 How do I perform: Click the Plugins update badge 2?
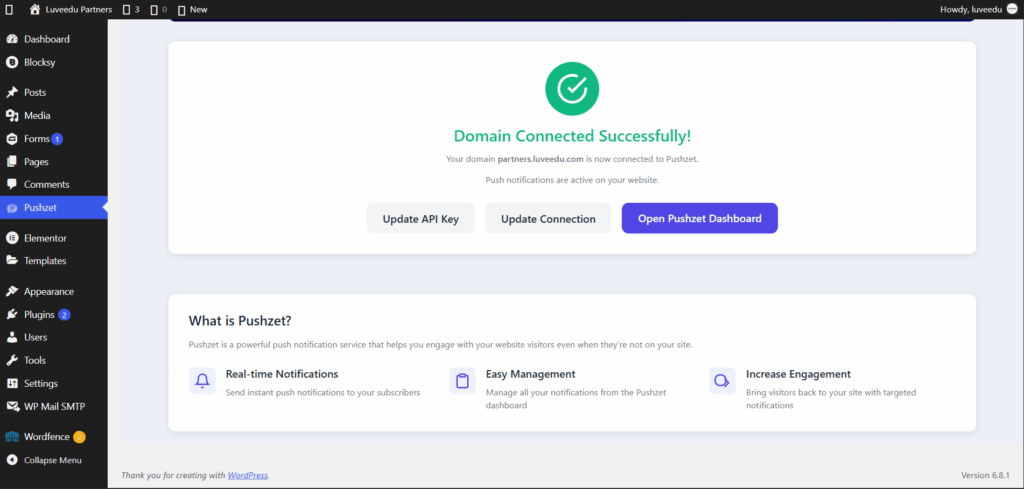64,315
